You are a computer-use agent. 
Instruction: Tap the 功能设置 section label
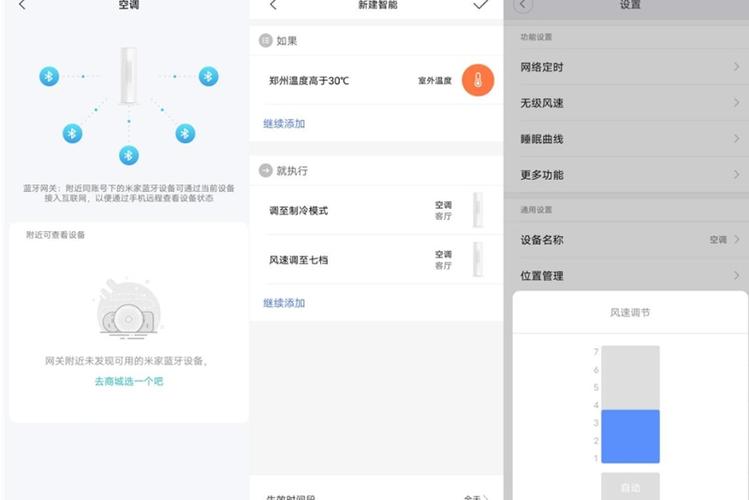(536, 37)
